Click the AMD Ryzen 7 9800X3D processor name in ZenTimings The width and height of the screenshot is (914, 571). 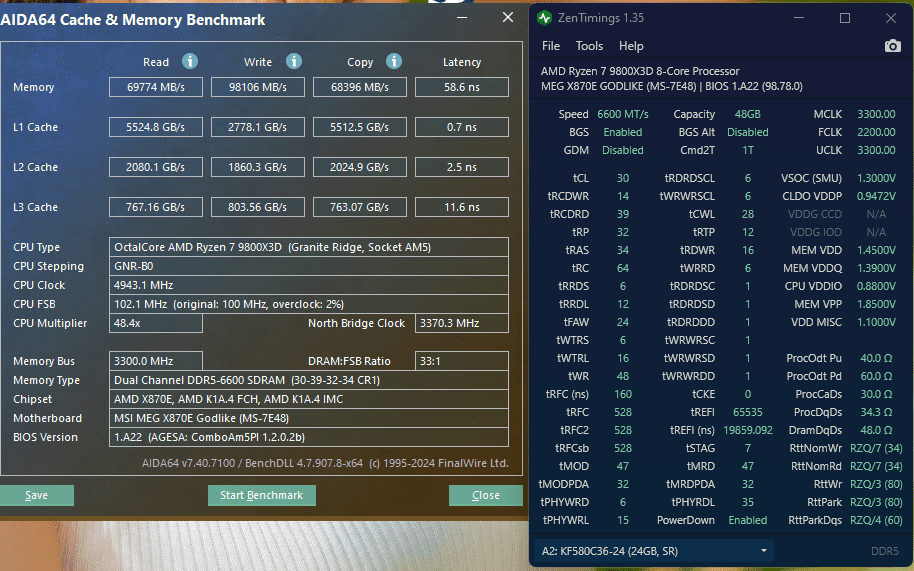(x=640, y=71)
